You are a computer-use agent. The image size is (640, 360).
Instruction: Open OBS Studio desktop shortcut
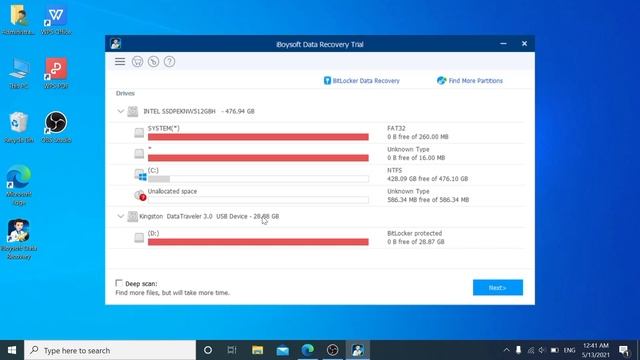pos(56,127)
